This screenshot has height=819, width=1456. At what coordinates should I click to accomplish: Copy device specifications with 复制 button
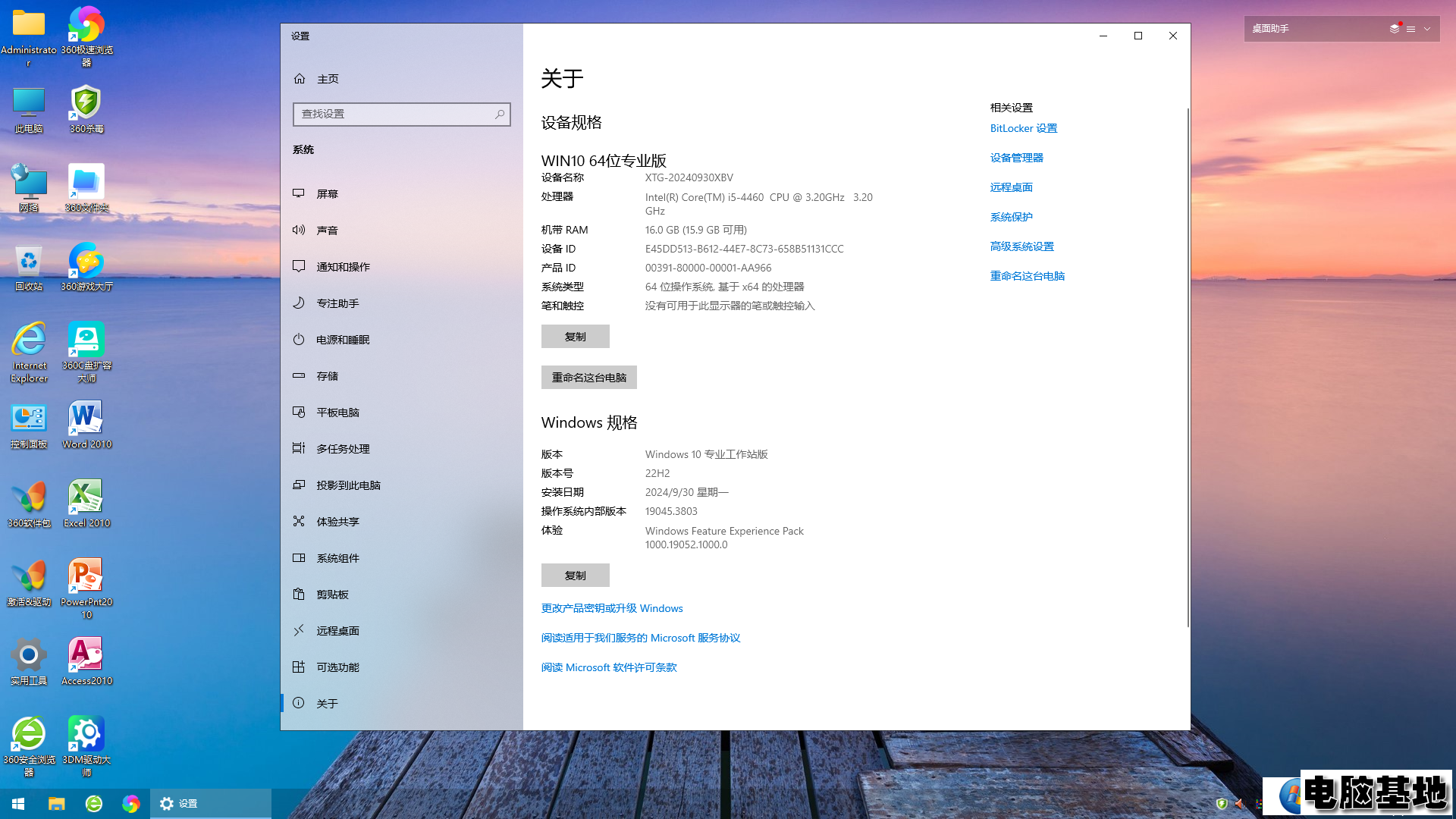[x=576, y=337]
